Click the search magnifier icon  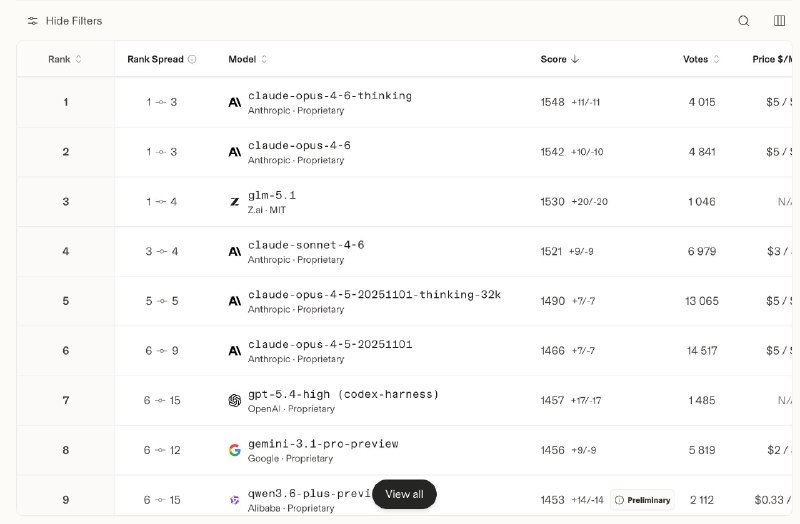[x=743, y=21]
